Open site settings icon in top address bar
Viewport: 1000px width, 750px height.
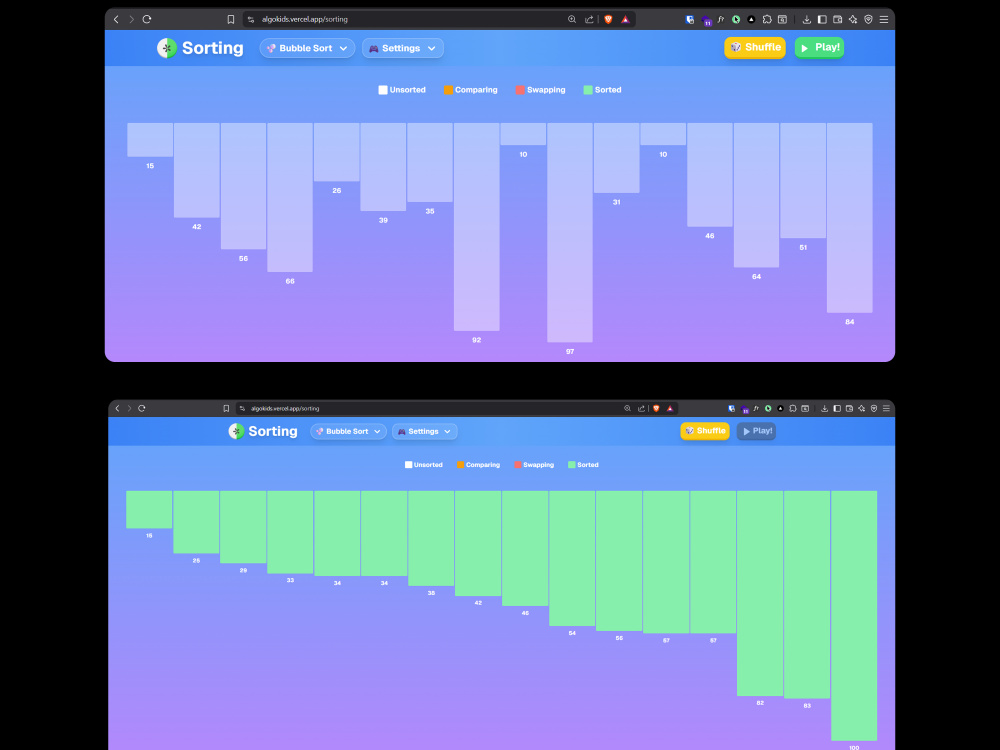251,19
